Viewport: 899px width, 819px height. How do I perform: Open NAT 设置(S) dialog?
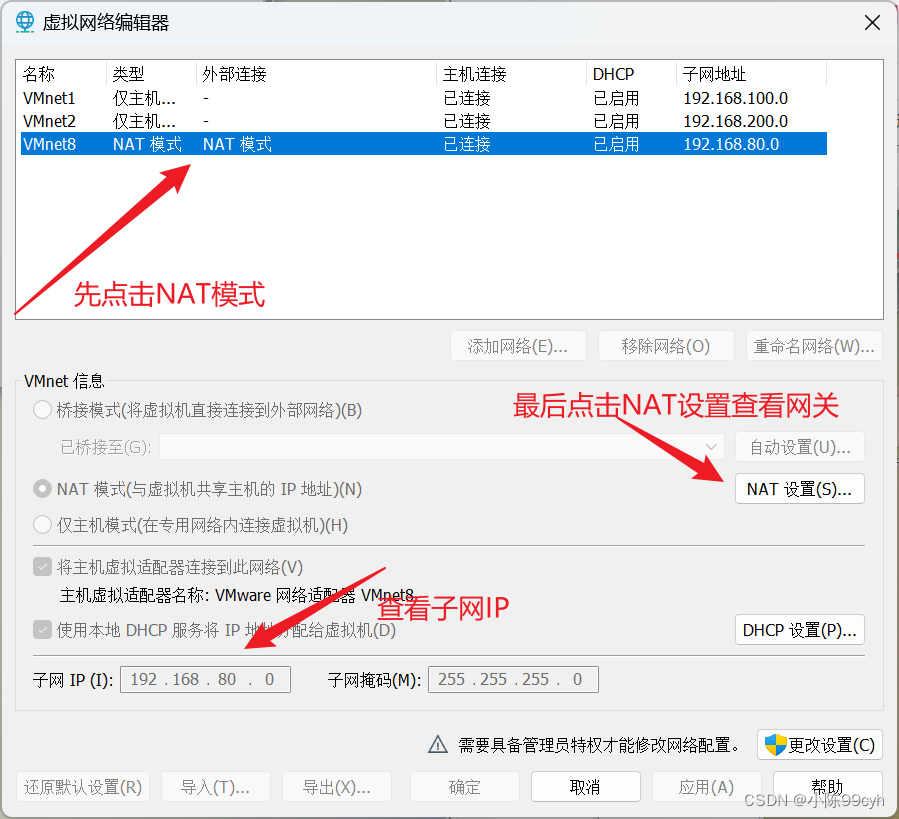799,489
